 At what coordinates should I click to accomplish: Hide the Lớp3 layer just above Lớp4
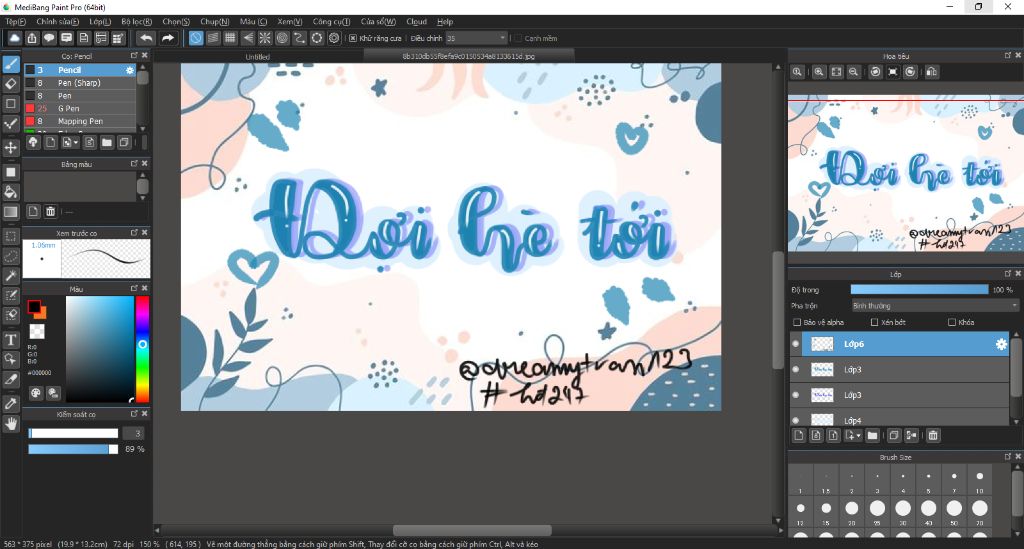click(795, 395)
